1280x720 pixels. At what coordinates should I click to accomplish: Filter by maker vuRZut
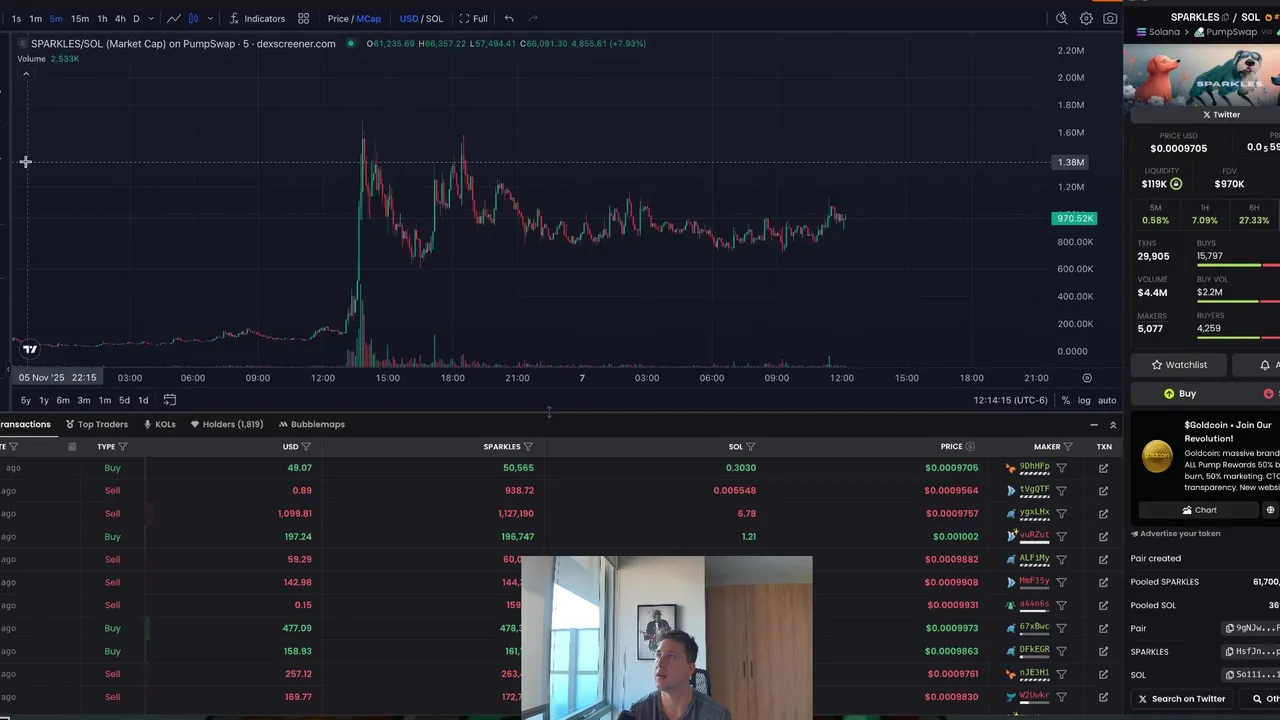1061,537
